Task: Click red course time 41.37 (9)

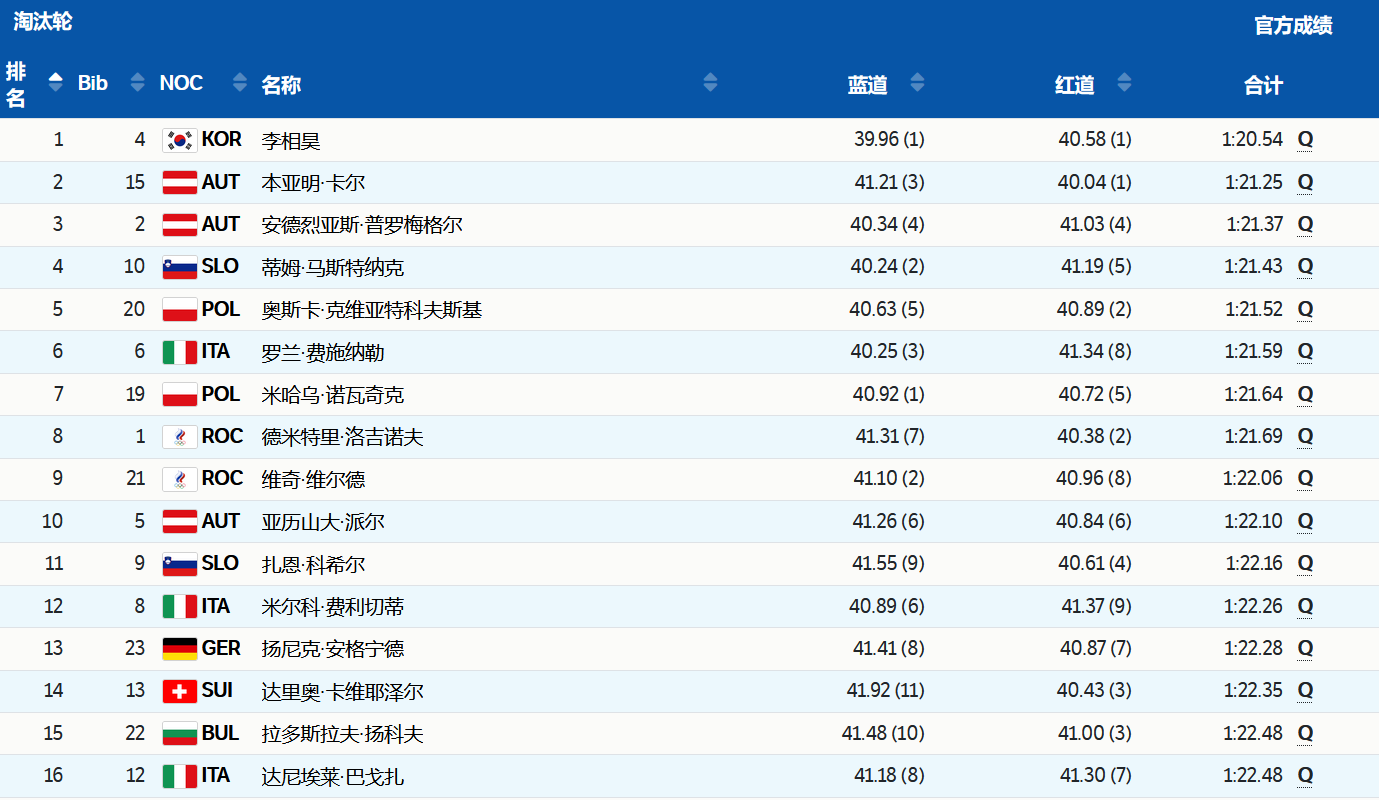Action: (x=1096, y=607)
